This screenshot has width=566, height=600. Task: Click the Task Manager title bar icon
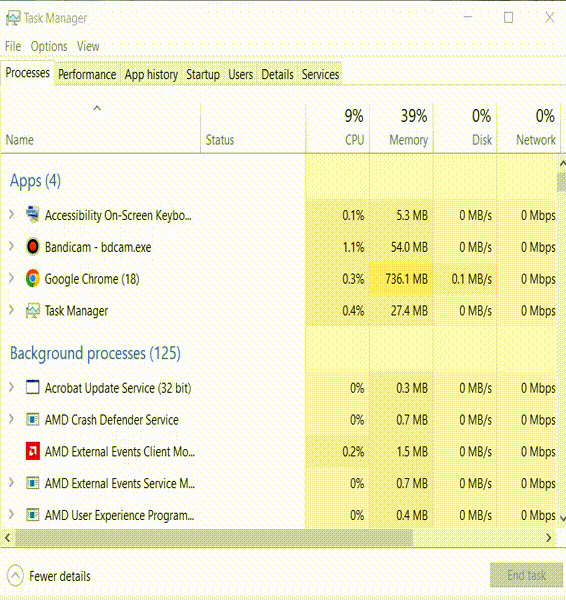click(13, 18)
